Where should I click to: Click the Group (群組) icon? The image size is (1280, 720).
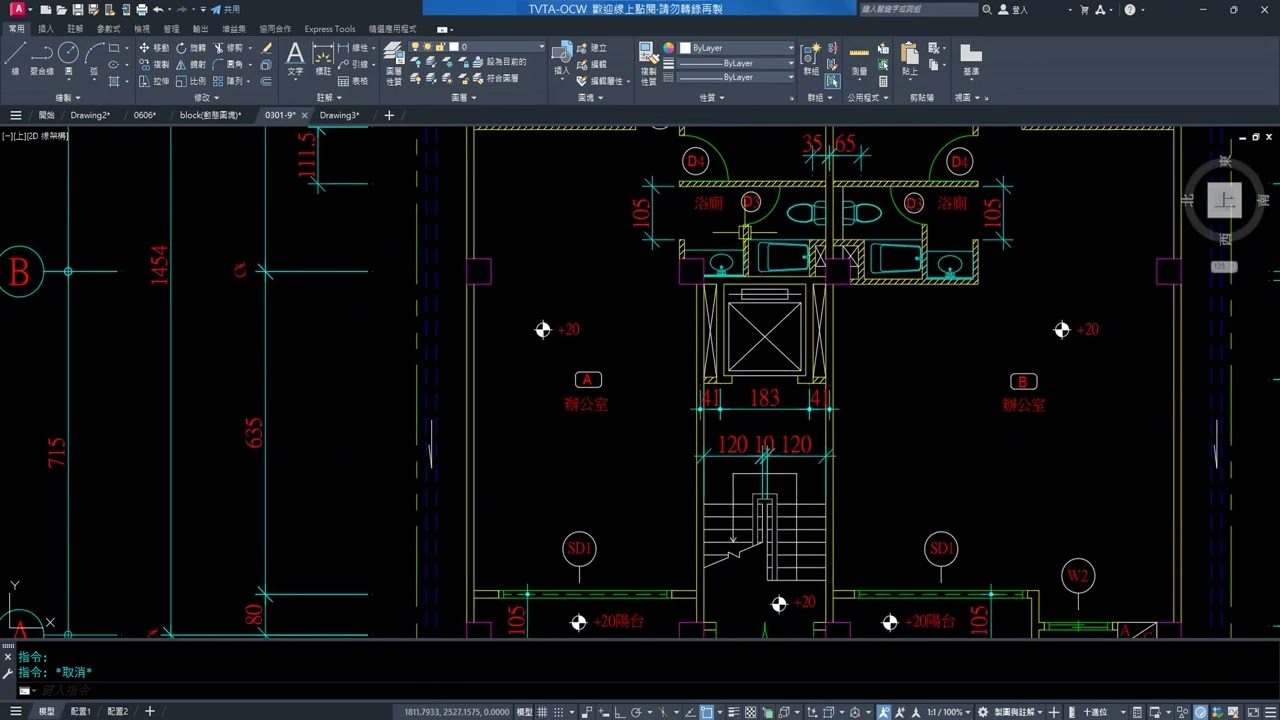pyautogui.click(x=811, y=59)
